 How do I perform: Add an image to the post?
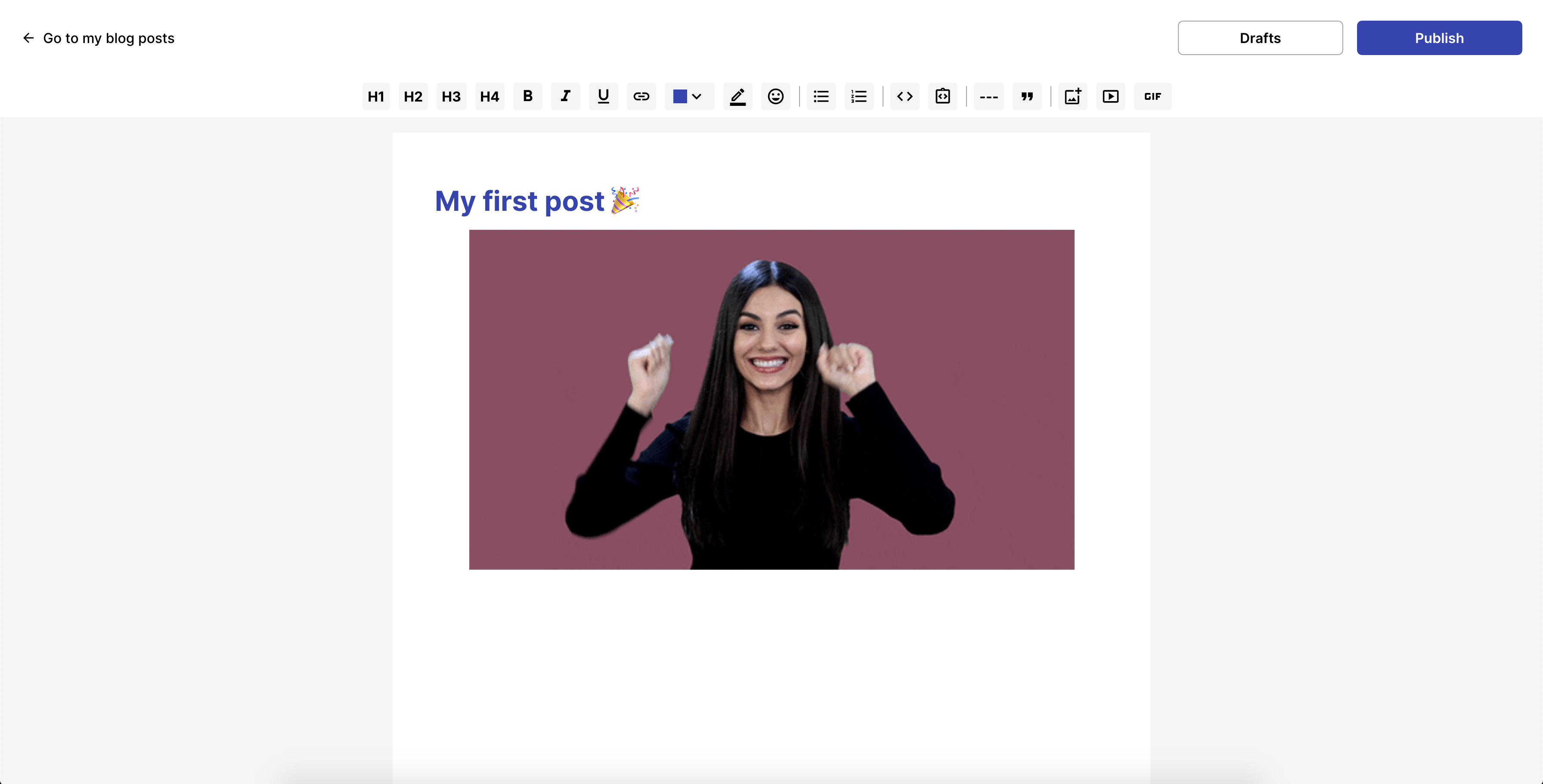point(1072,96)
